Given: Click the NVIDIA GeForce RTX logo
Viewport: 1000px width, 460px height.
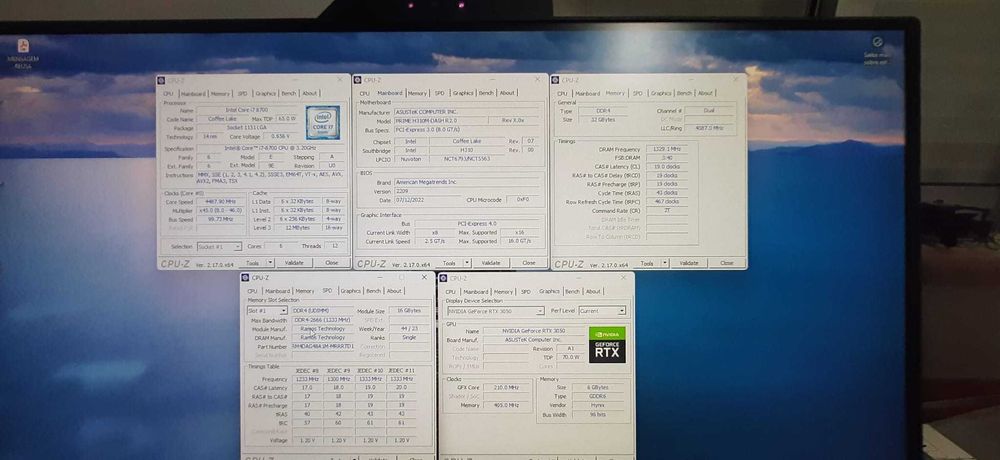Looking at the screenshot, I should tap(607, 345).
